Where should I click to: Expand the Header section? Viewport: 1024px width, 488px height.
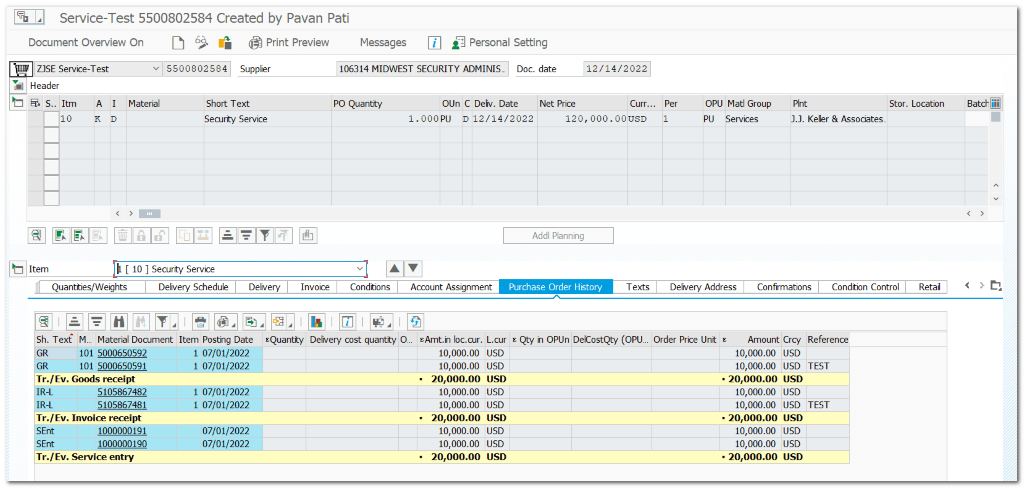[x=17, y=86]
